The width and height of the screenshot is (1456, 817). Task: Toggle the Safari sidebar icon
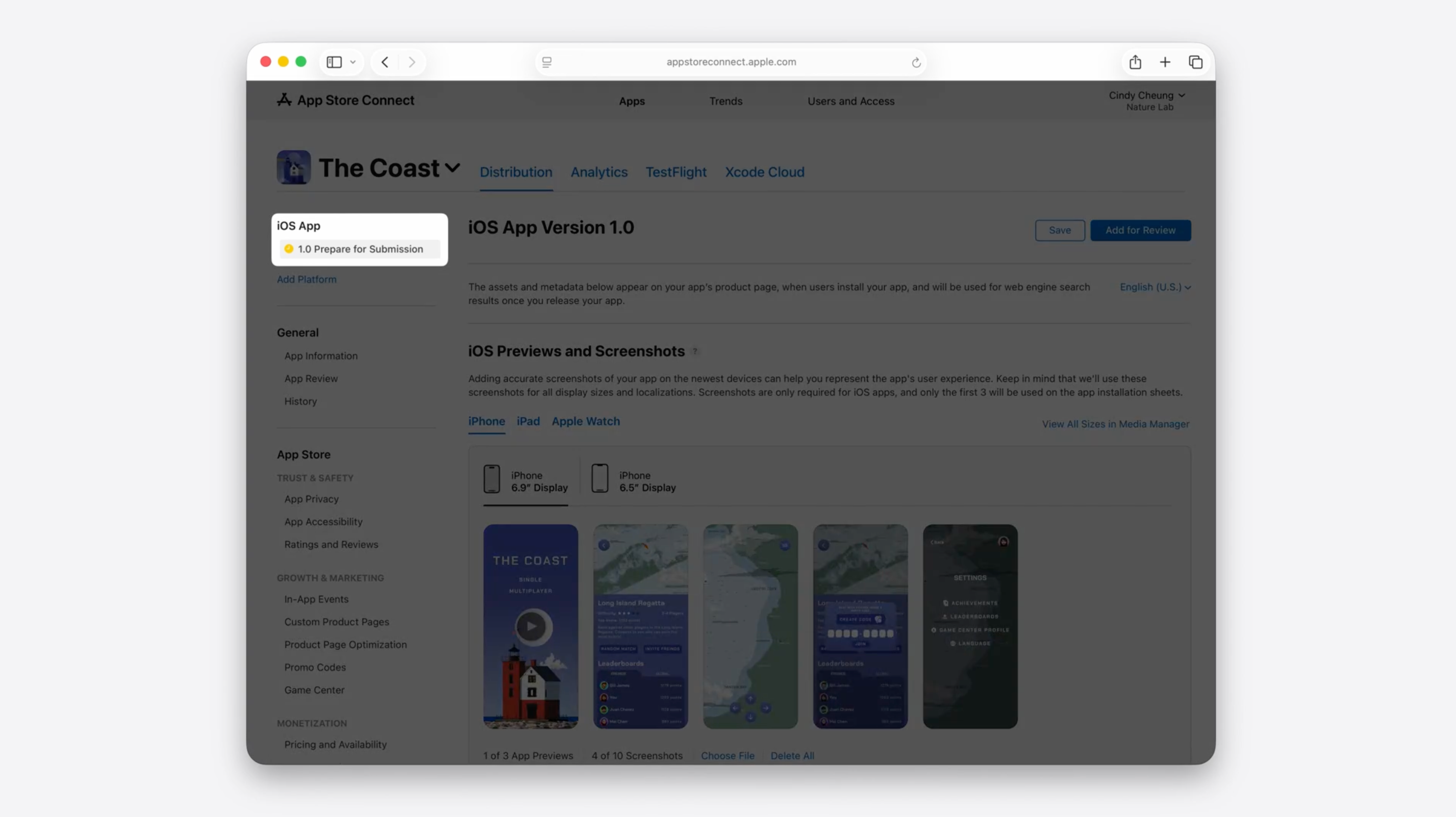[x=334, y=62]
